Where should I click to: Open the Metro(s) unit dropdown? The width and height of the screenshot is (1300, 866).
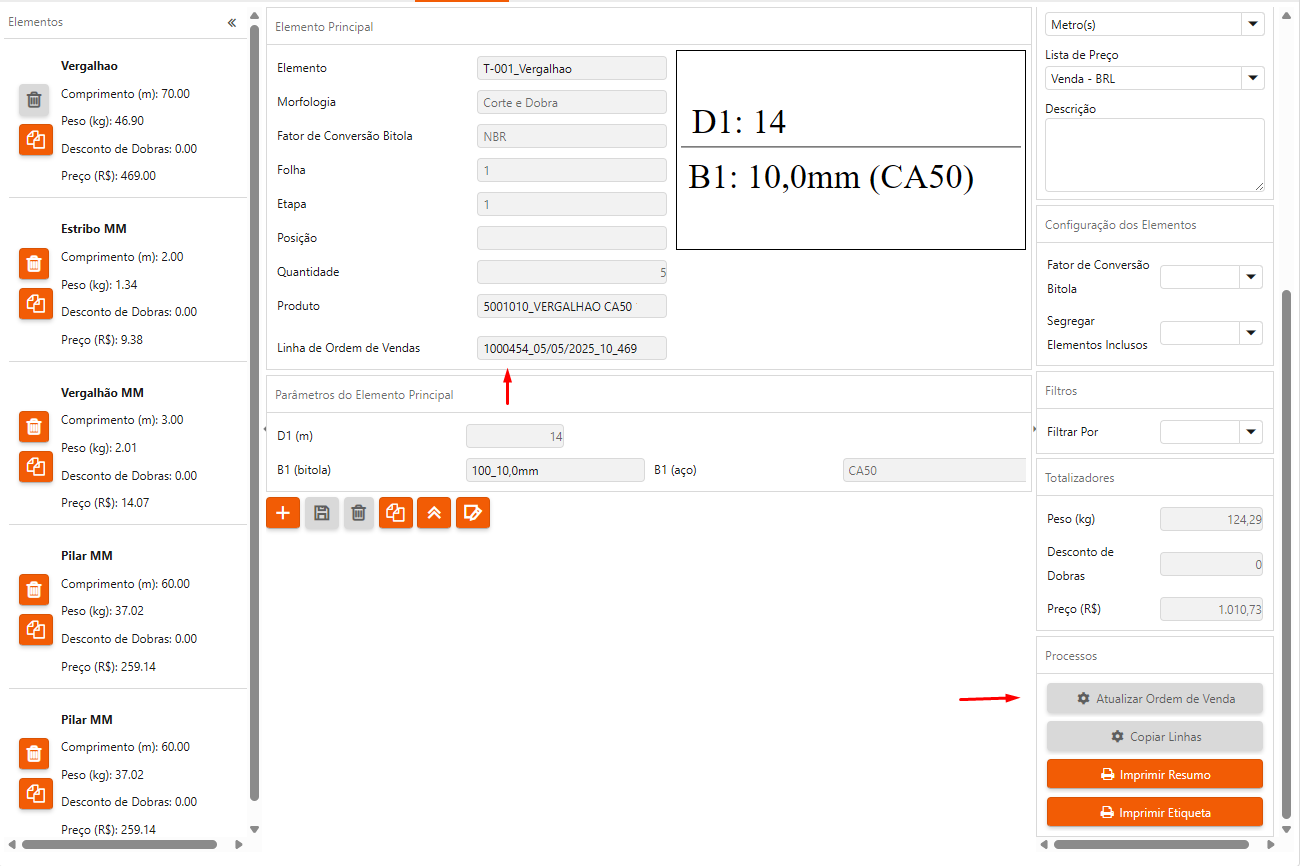pos(1252,24)
